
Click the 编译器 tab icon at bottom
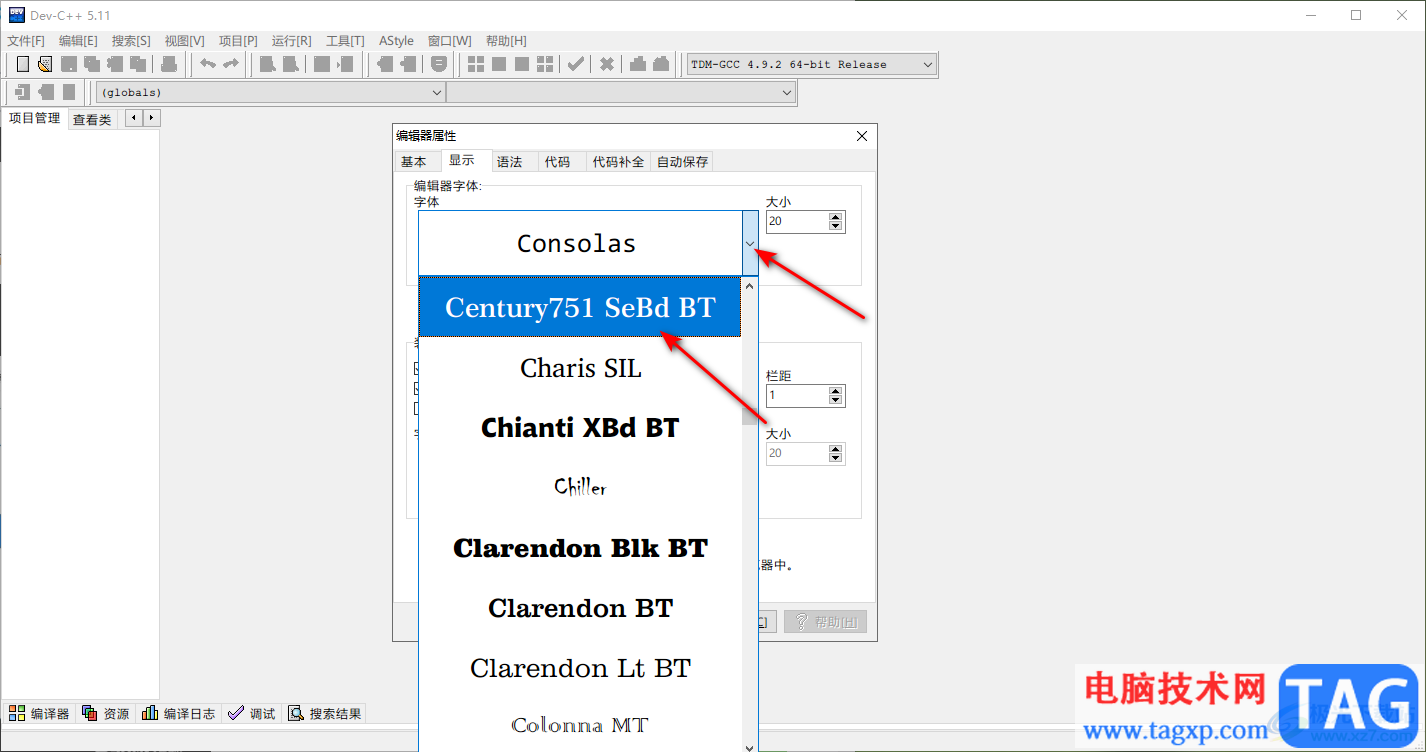[x=17, y=713]
